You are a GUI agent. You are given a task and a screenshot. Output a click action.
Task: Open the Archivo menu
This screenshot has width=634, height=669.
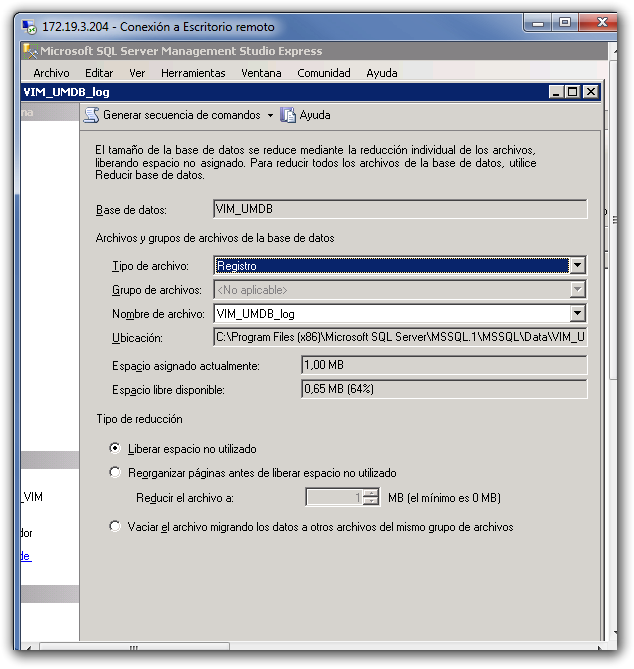[51, 73]
